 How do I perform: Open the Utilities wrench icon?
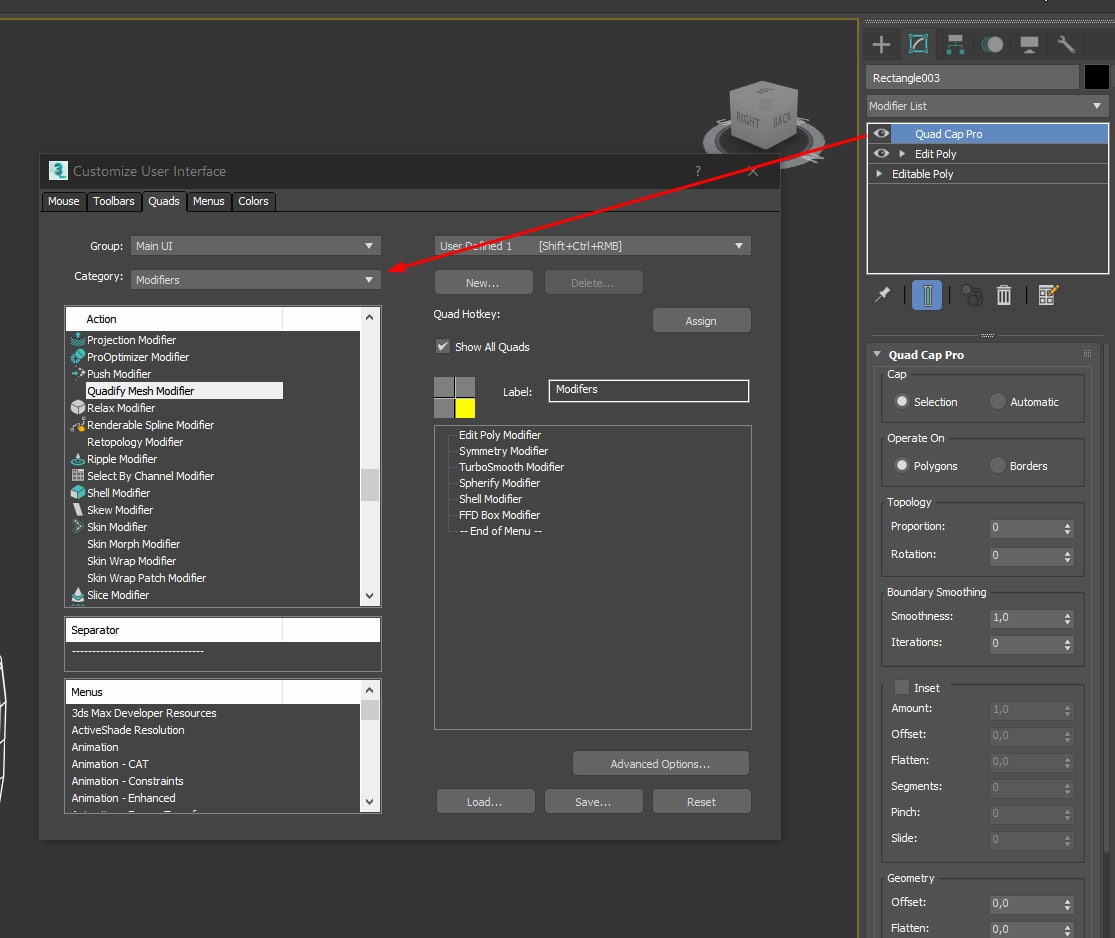[x=1065, y=44]
